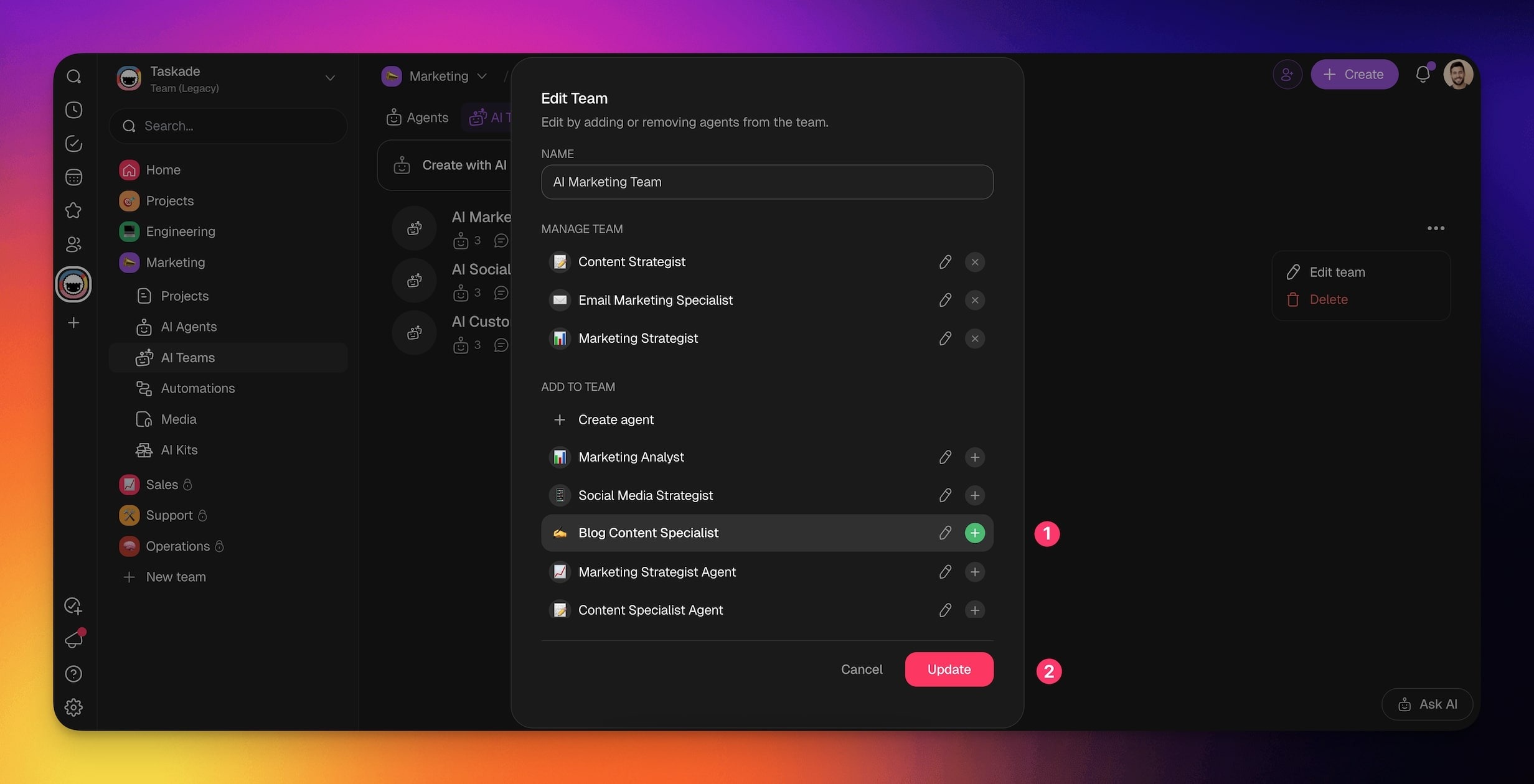This screenshot has height=784, width=1534.
Task: Click the notification bell icon
Action: 1423,75
